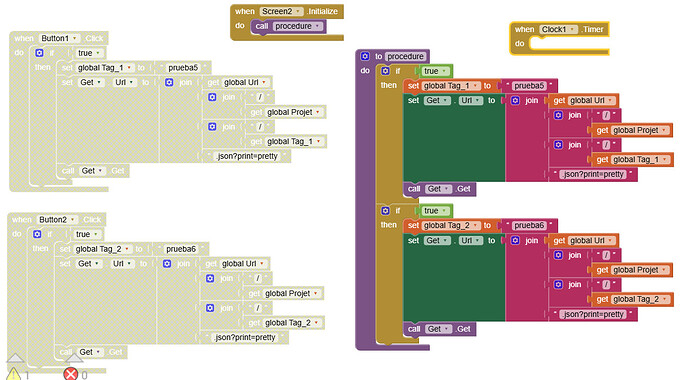690x380 pixels.
Task: Click outer join gear in Button2.Click block
Action: [167, 263]
